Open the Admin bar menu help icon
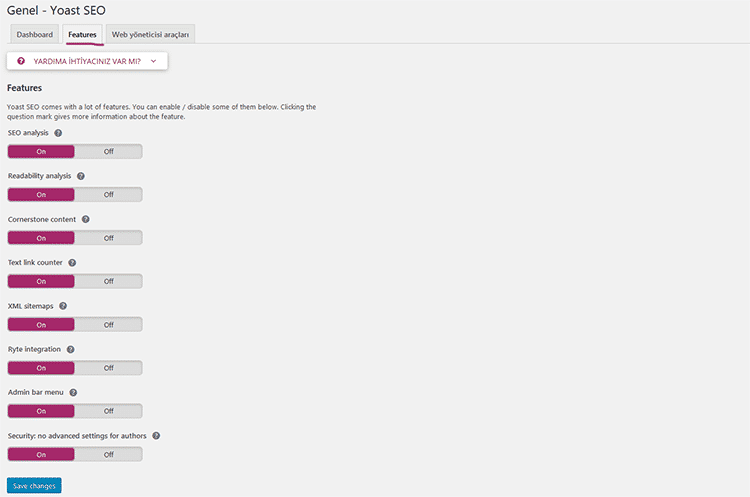The height and width of the screenshot is (497, 750). [73, 392]
